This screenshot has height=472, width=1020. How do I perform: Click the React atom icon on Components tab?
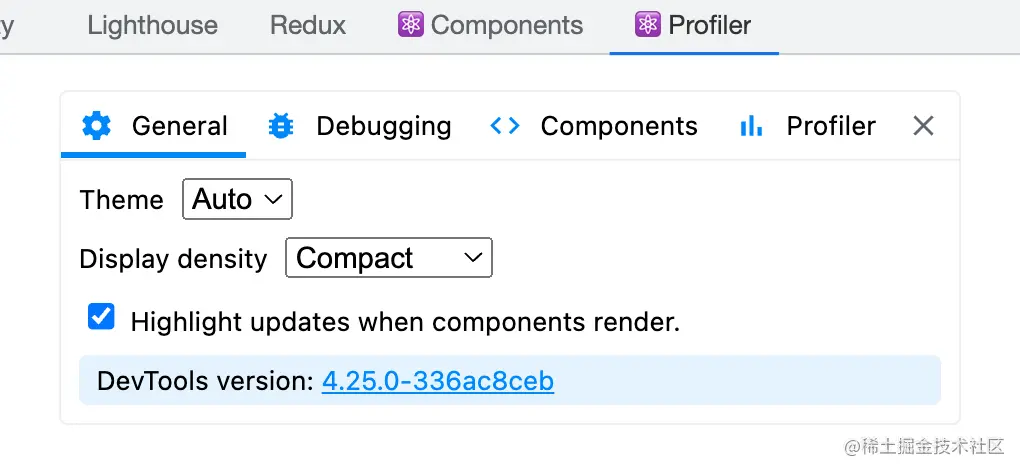pos(411,25)
